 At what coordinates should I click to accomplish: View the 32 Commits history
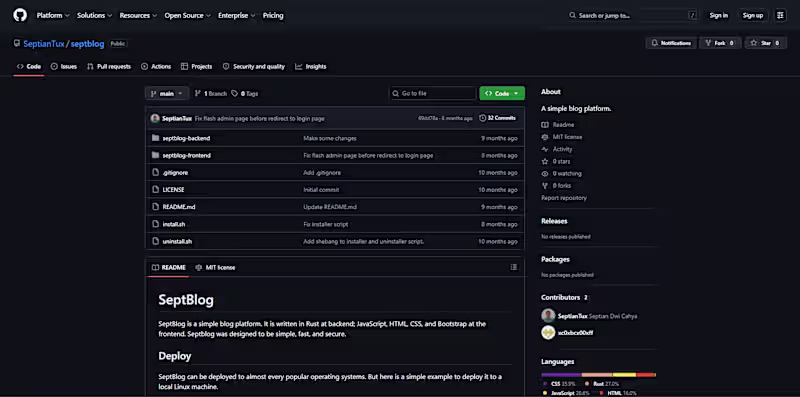coord(497,118)
